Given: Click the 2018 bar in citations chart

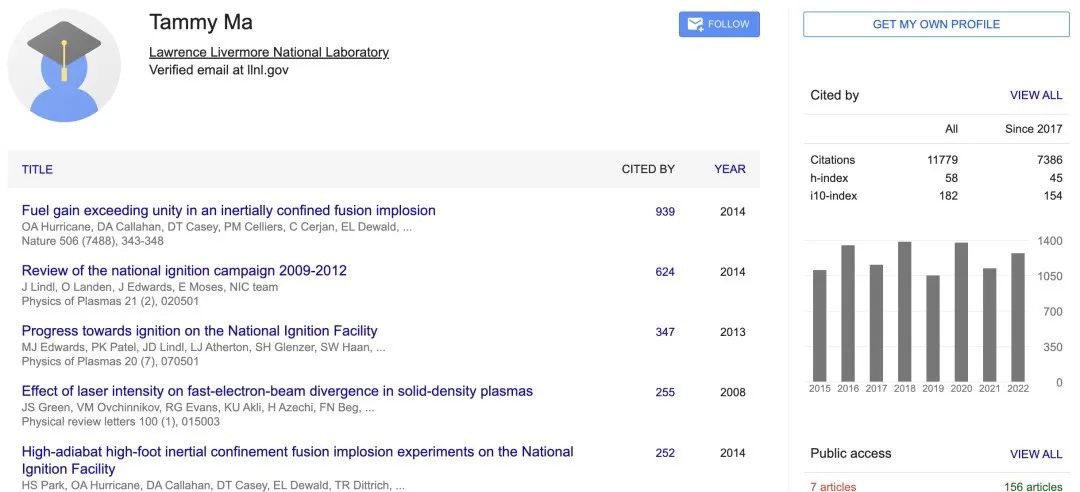Looking at the screenshot, I should (x=904, y=311).
